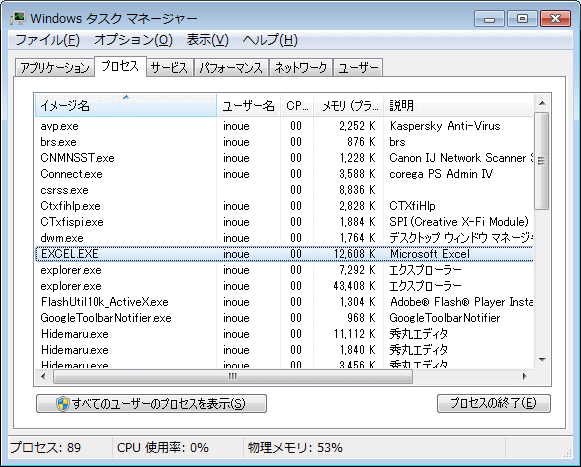Open the ユーザー tab
The image size is (581, 467).
click(x=358, y=68)
